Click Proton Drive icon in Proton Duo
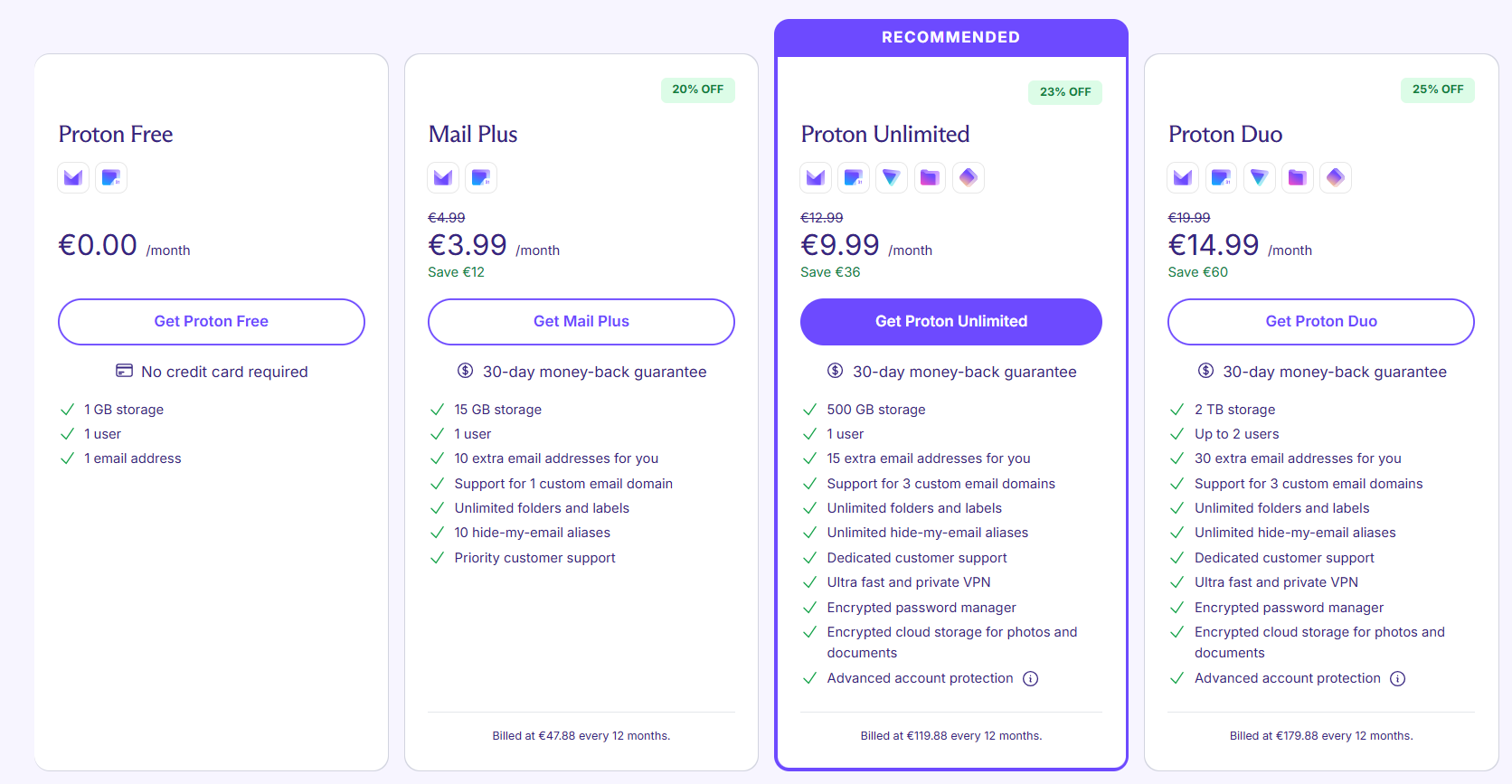The image size is (1512, 784). pos(1298,177)
